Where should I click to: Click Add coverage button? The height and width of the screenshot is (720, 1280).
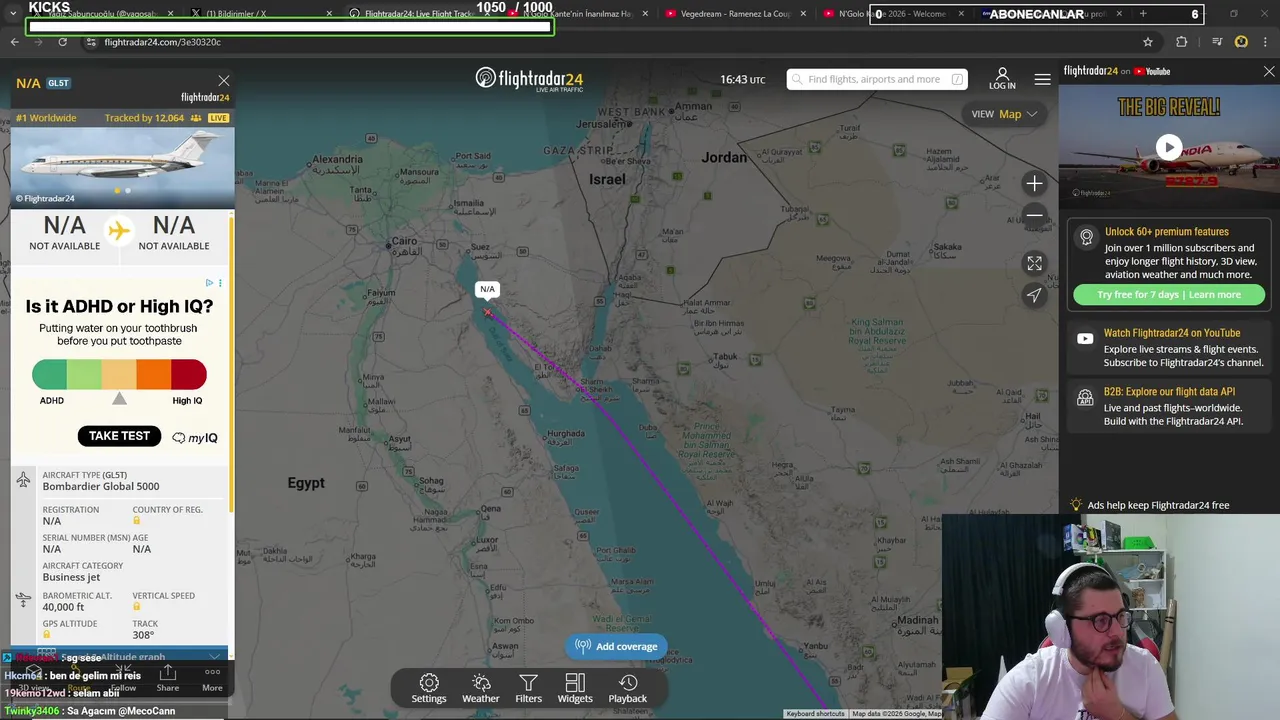pyautogui.click(x=616, y=646)
